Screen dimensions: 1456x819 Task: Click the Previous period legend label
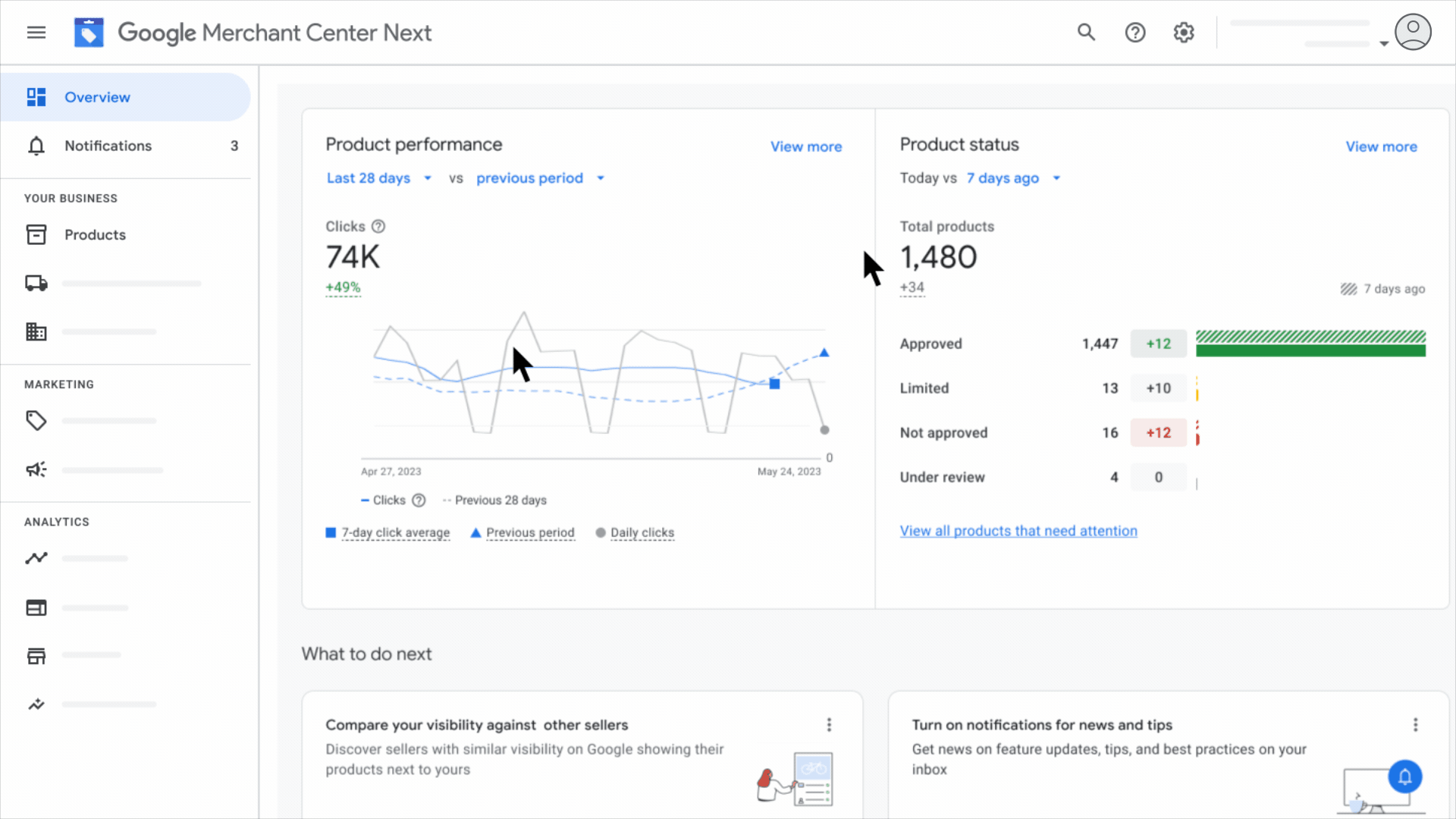[530, 532]
